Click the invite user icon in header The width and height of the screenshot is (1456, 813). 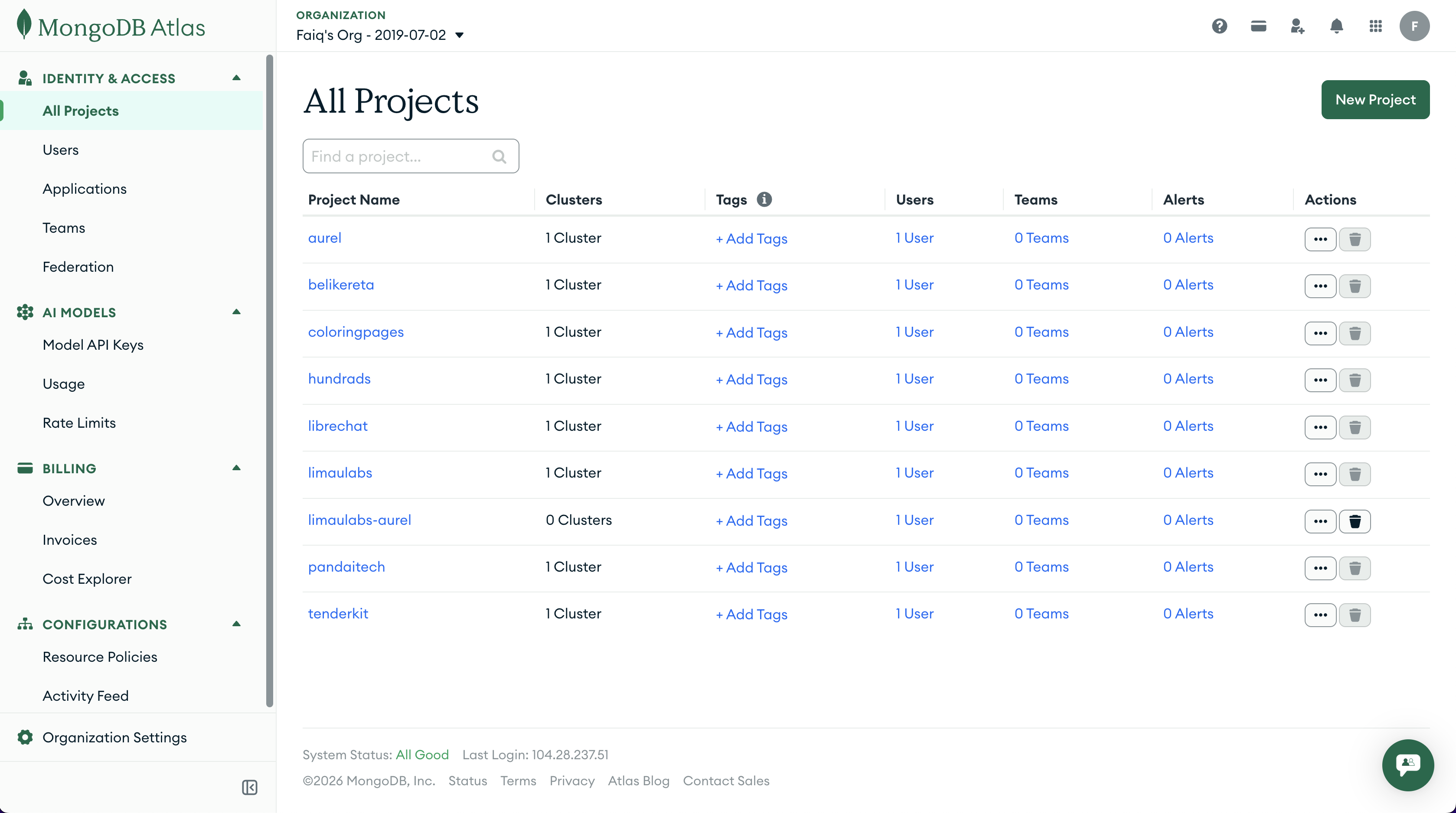1297,26
